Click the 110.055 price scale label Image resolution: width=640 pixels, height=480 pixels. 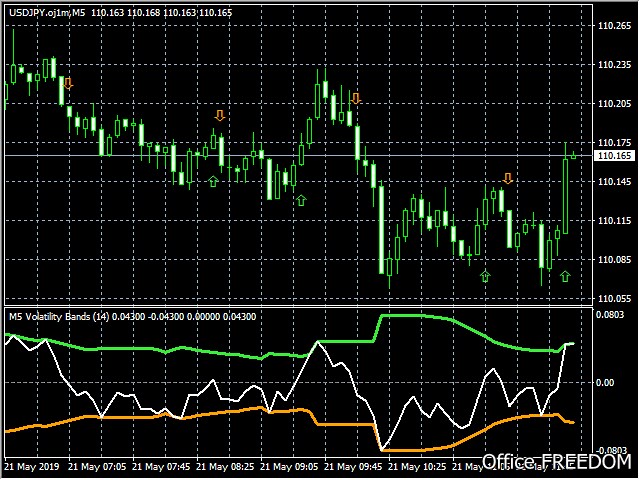coord(614,298)
